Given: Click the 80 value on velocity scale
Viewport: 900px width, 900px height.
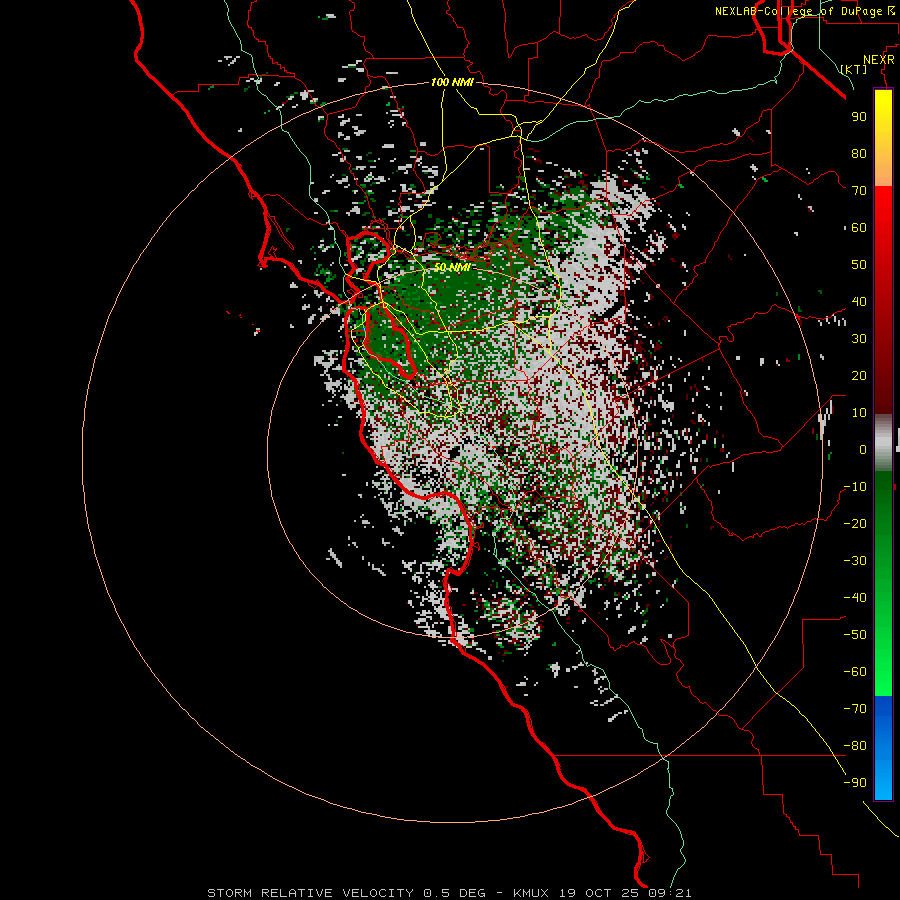Looking at the screenshot, I should [x=859, y=153].
